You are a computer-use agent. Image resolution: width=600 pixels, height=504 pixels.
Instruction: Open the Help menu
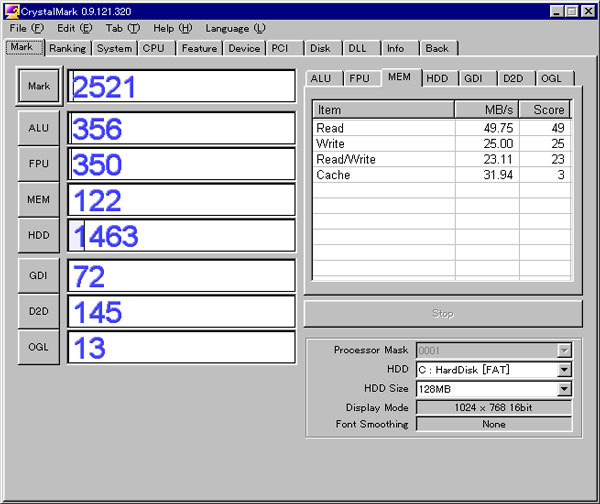pyautogui.click(x=173, y=28)
